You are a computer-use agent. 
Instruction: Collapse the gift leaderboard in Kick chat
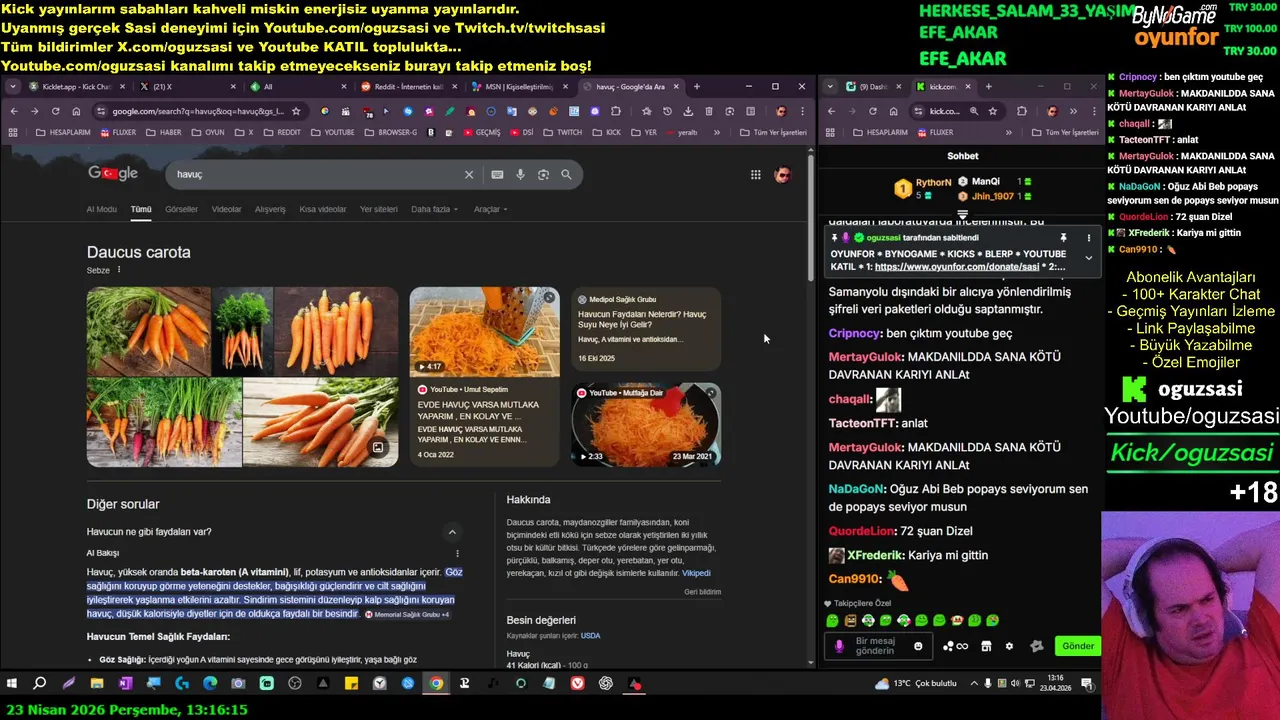point(963,214)
